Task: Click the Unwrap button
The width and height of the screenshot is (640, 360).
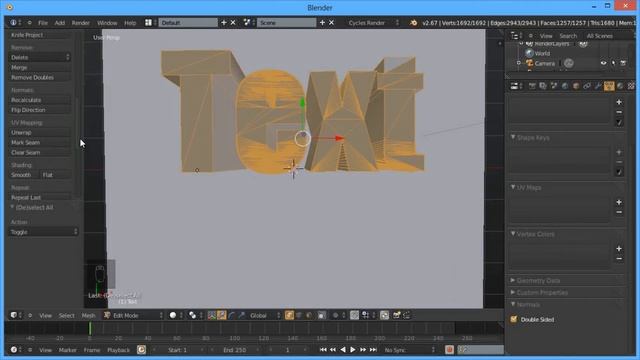Action: [x=40, y=133]
